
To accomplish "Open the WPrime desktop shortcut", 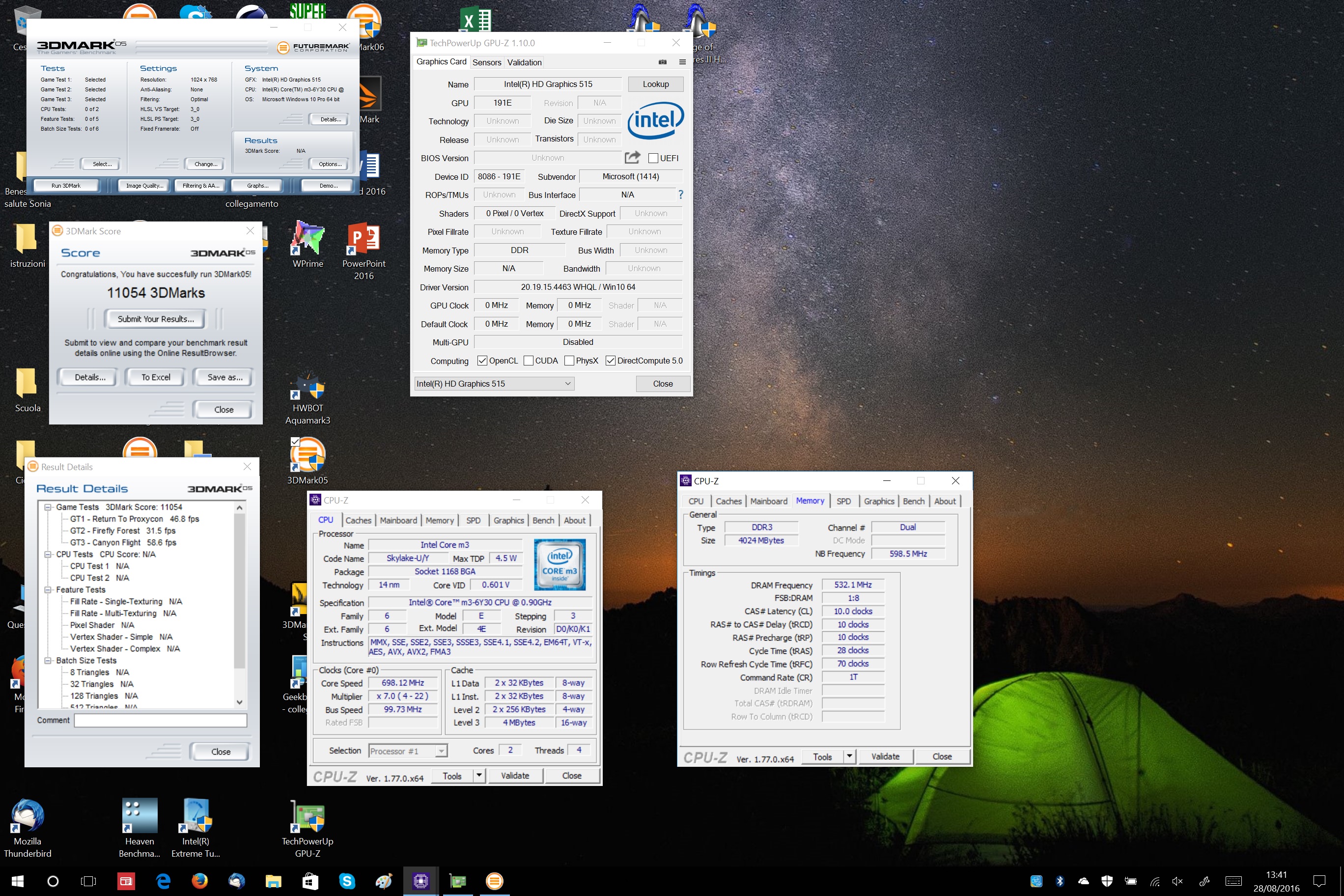I will tap(308, 245).
